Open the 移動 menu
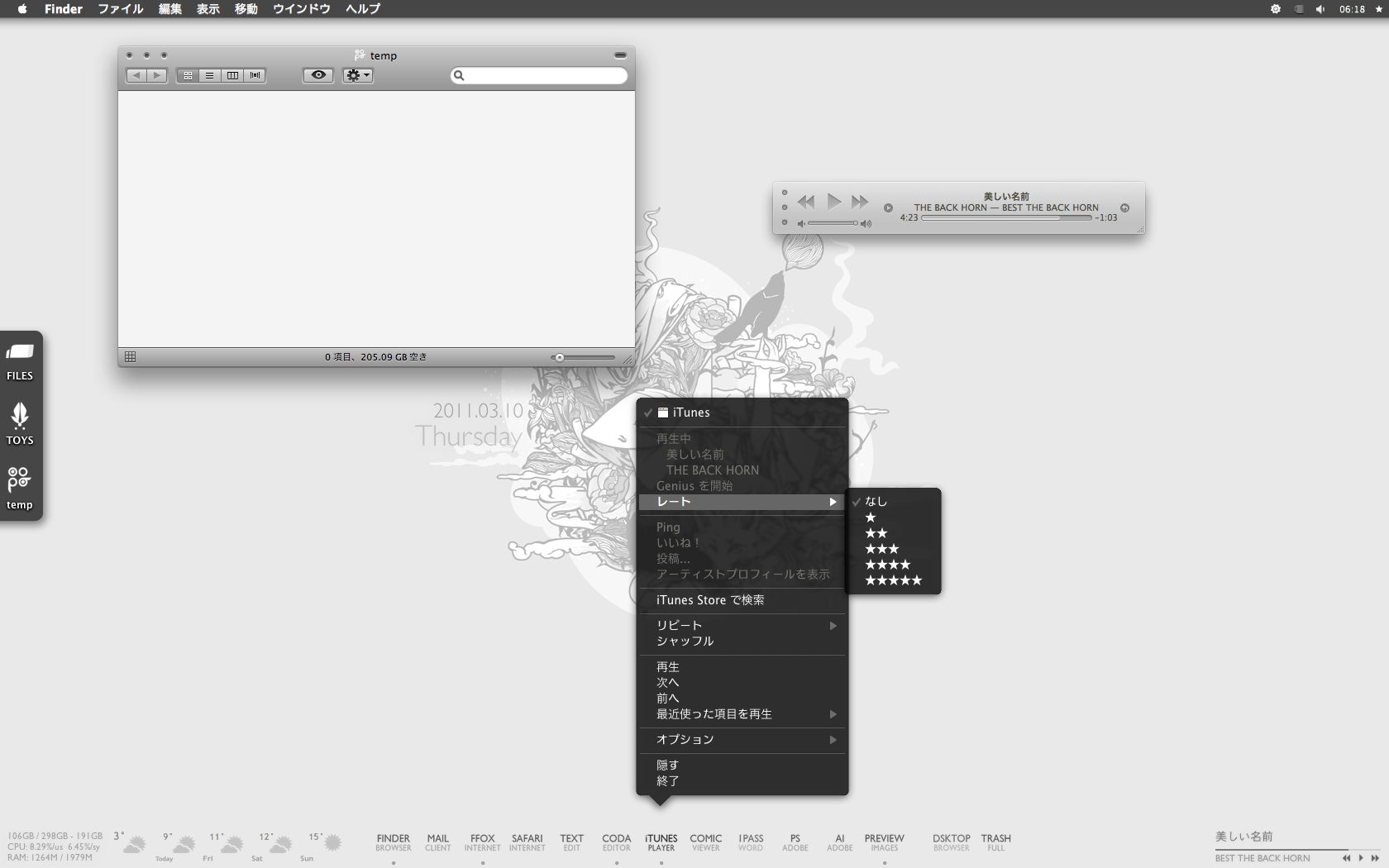The image size is (1389, 868). [246, 9]
